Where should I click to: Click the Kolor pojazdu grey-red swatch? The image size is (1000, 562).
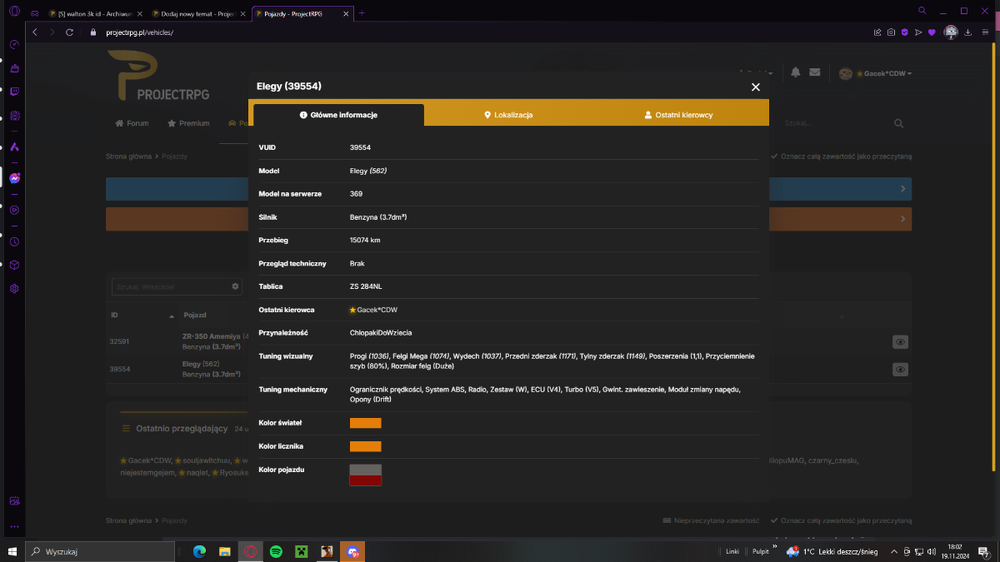click(x=365, y=475)
